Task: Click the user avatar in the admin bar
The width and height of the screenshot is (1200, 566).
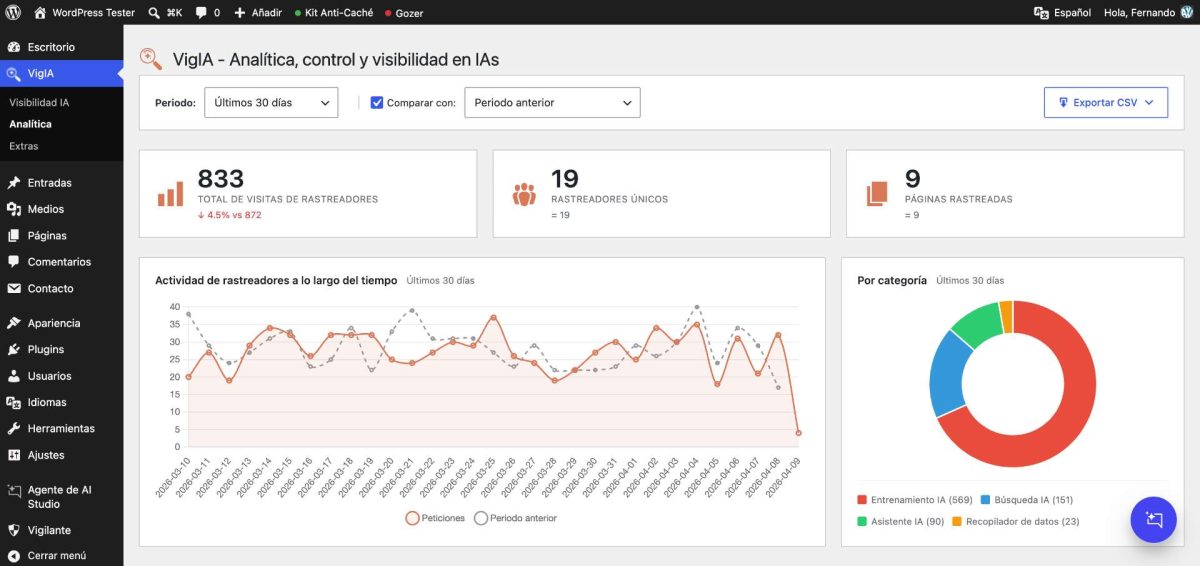Action: coord(1186,12)
